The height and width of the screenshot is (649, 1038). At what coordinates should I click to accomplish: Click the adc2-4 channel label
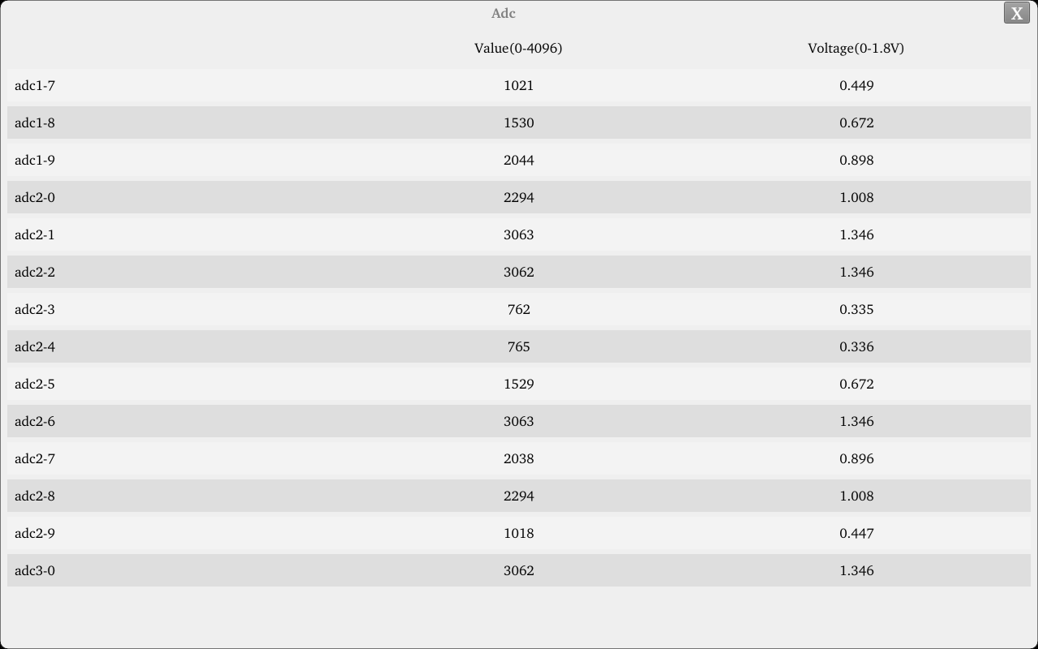35,347
